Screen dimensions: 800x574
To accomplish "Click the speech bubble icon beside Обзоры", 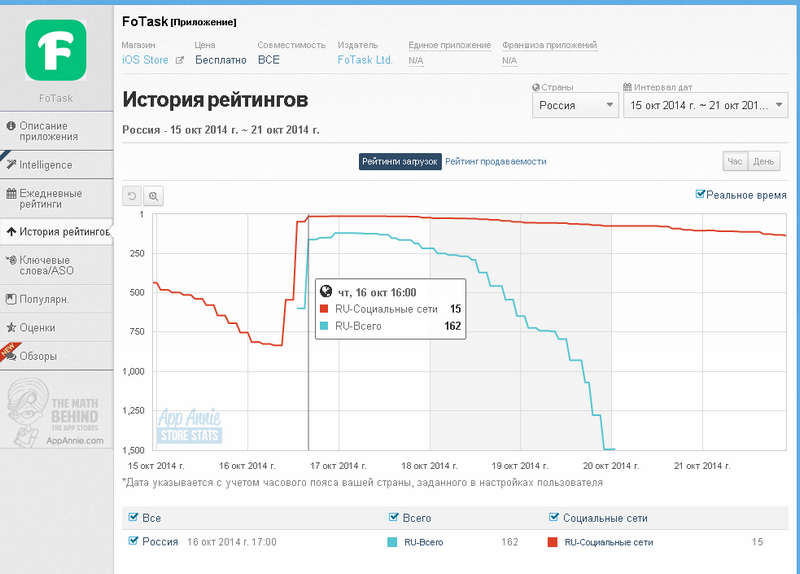I will coord(11,356).
